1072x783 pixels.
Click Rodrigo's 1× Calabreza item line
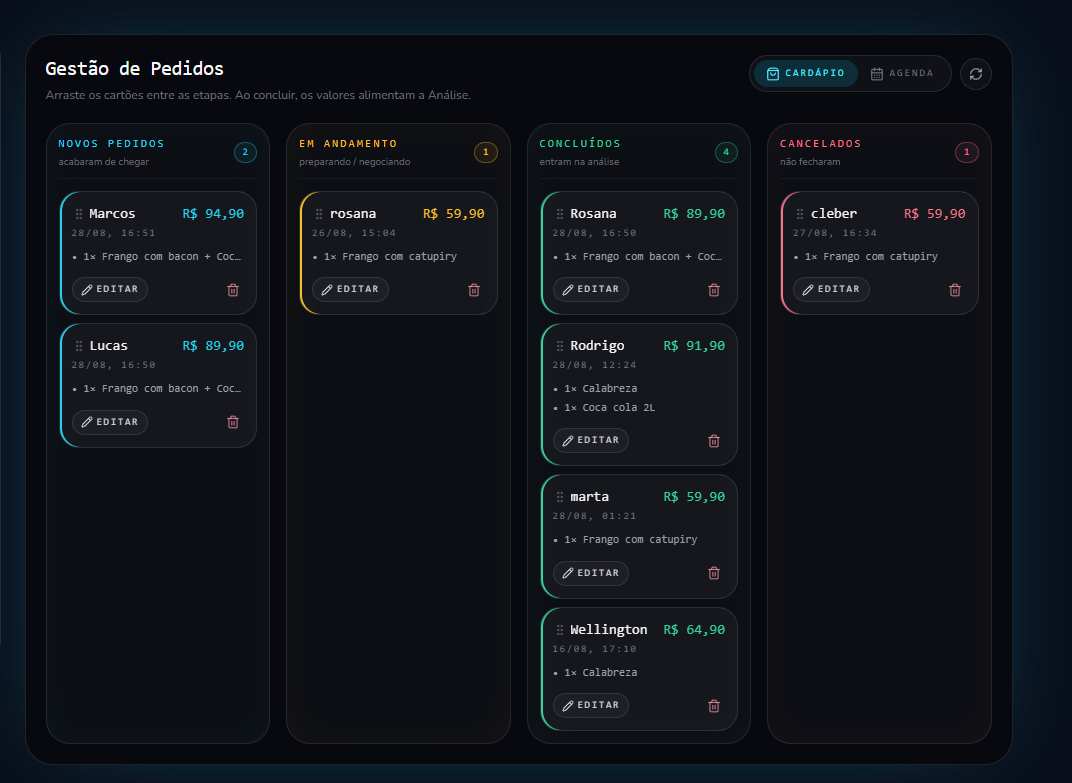tap(600, 388)
